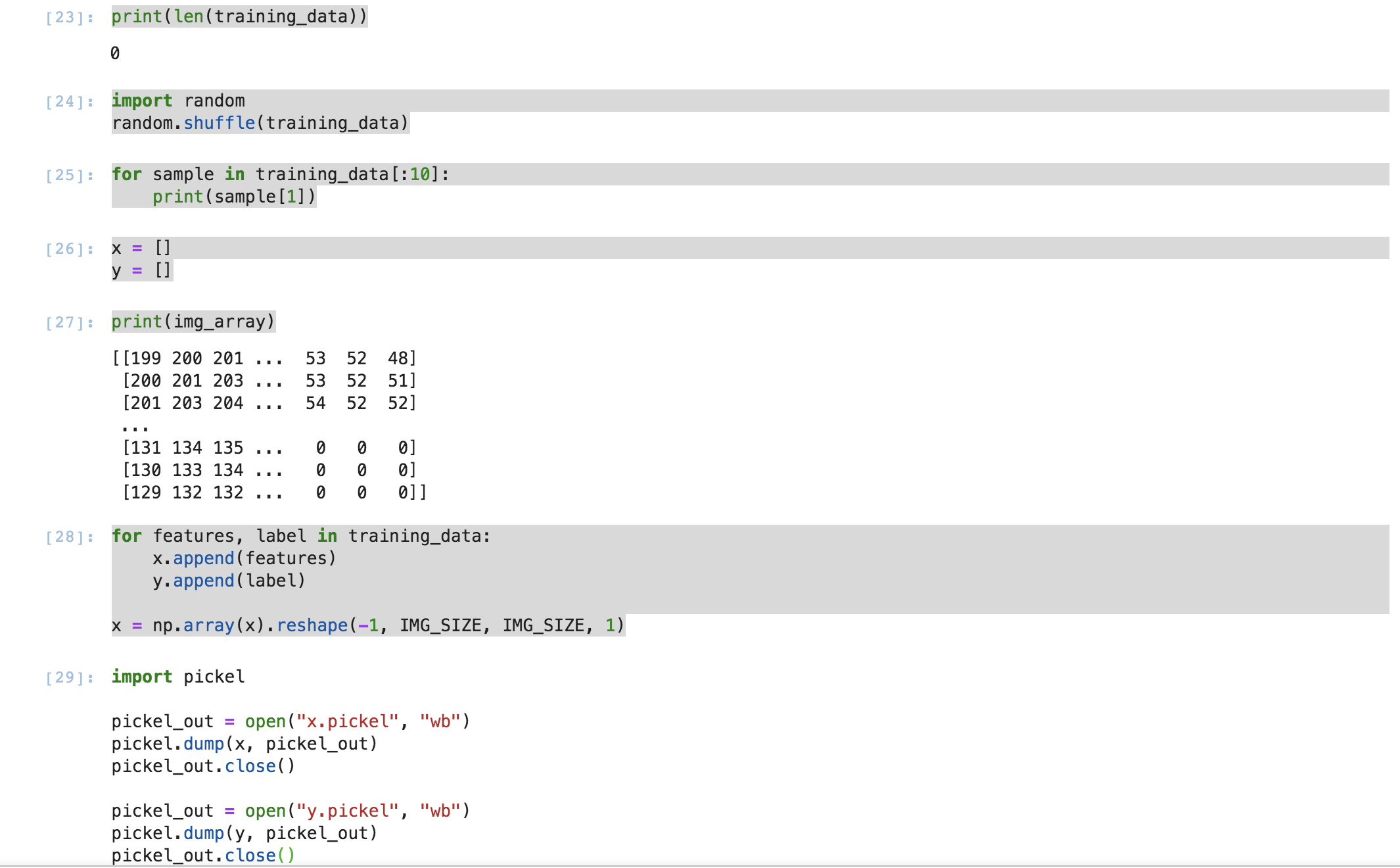Select the [28] cell prompt
The width and height of the screenshot is (1400, 868).
(69, 537)
